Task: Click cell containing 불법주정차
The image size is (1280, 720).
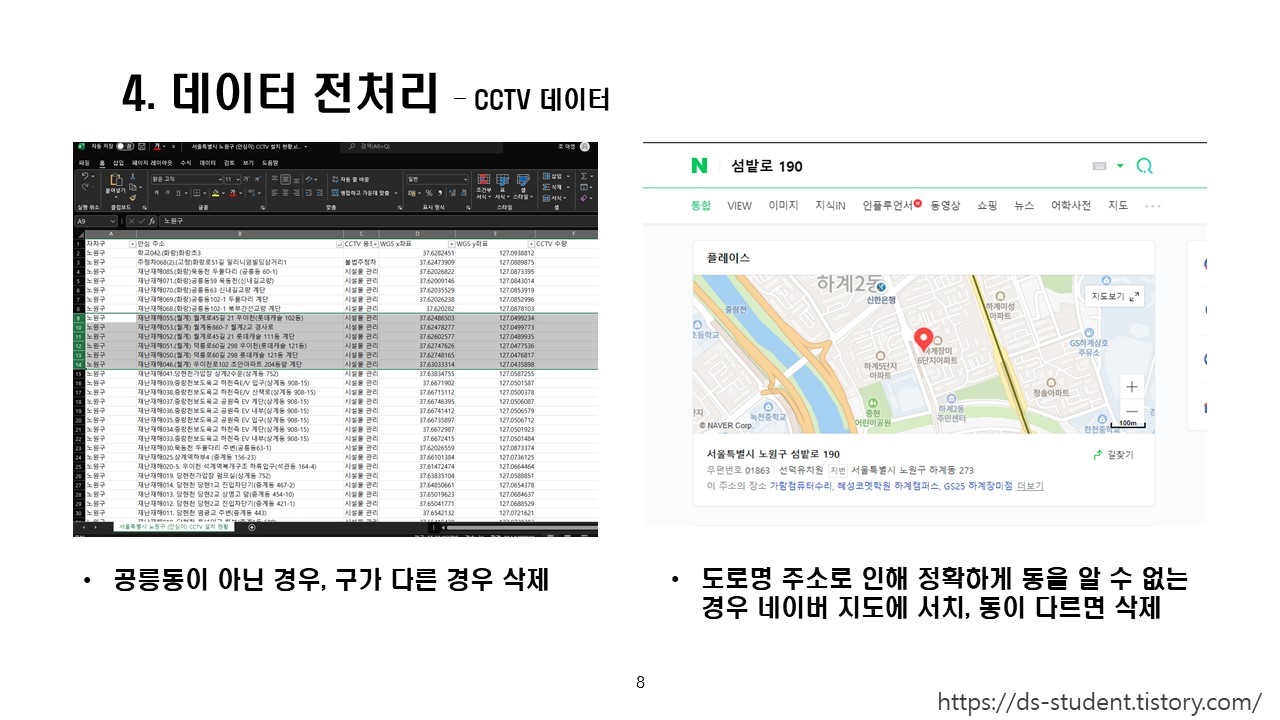Action: pos(359,262)
